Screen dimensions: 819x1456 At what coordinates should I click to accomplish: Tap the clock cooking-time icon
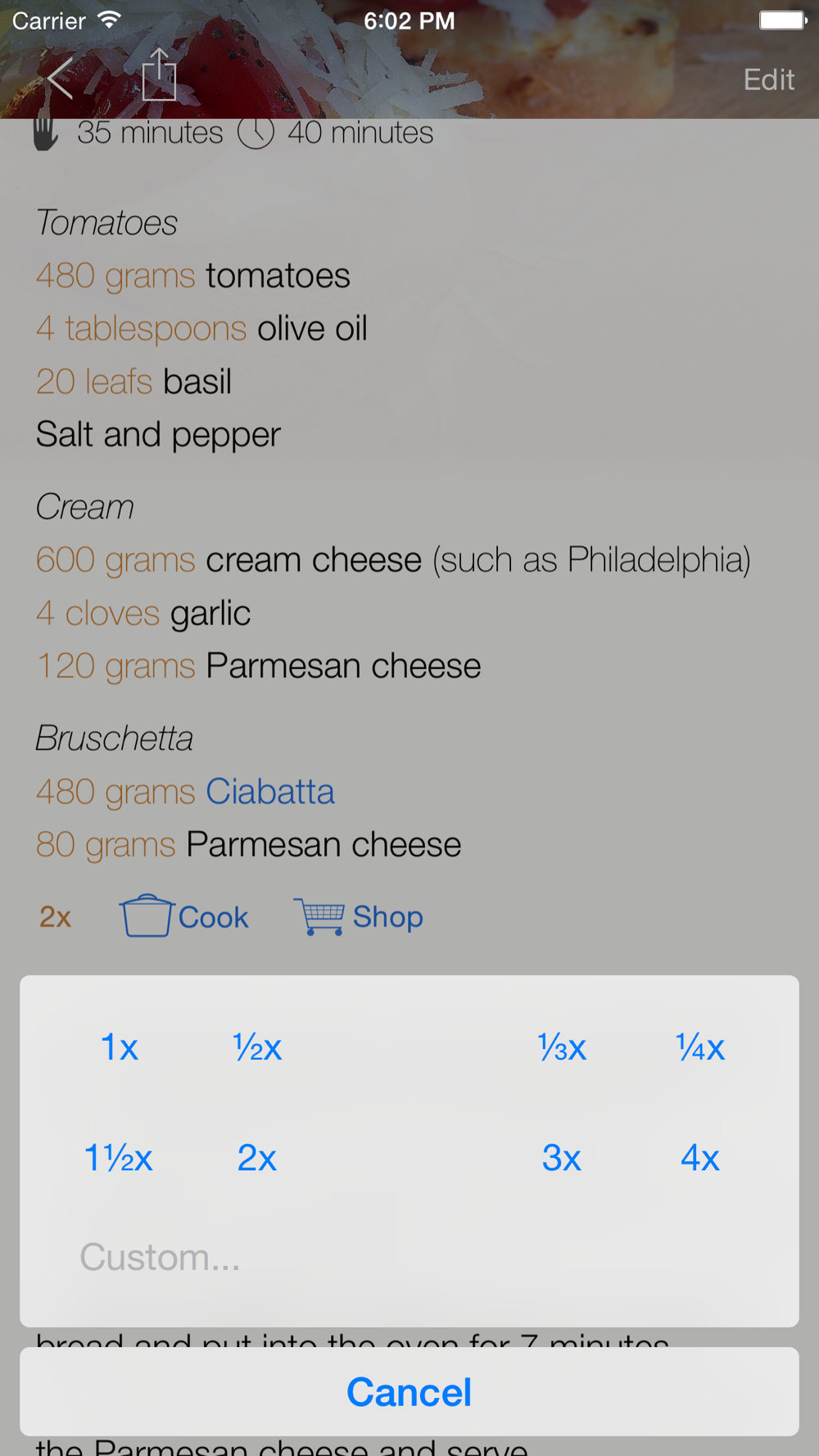click(256, 133)
